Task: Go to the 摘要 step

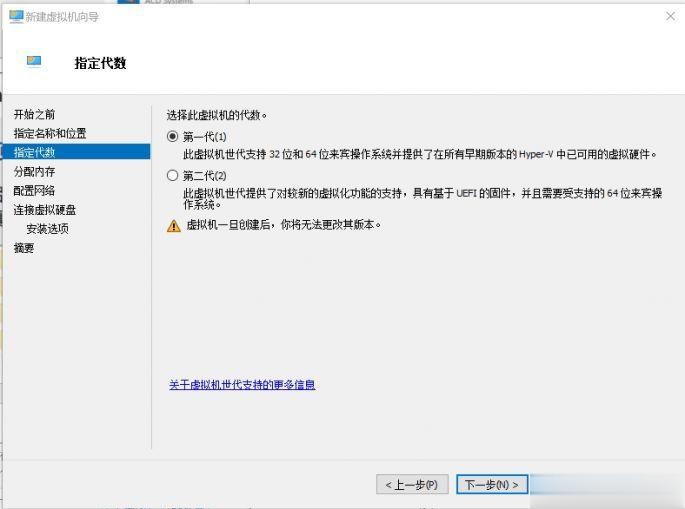Action: point(24,248)
